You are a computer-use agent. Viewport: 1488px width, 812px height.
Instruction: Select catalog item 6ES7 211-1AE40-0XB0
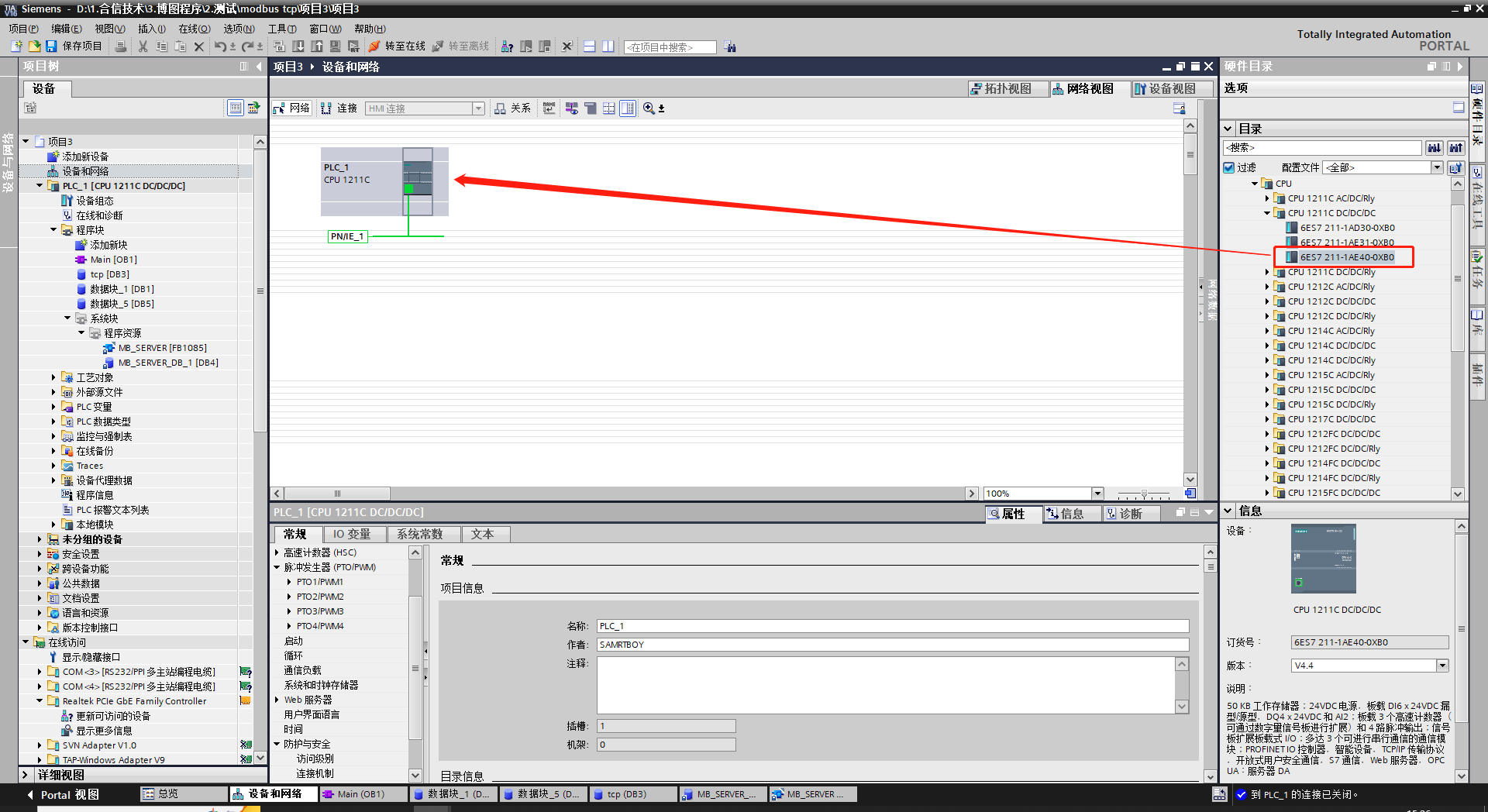coord(1347,257)
